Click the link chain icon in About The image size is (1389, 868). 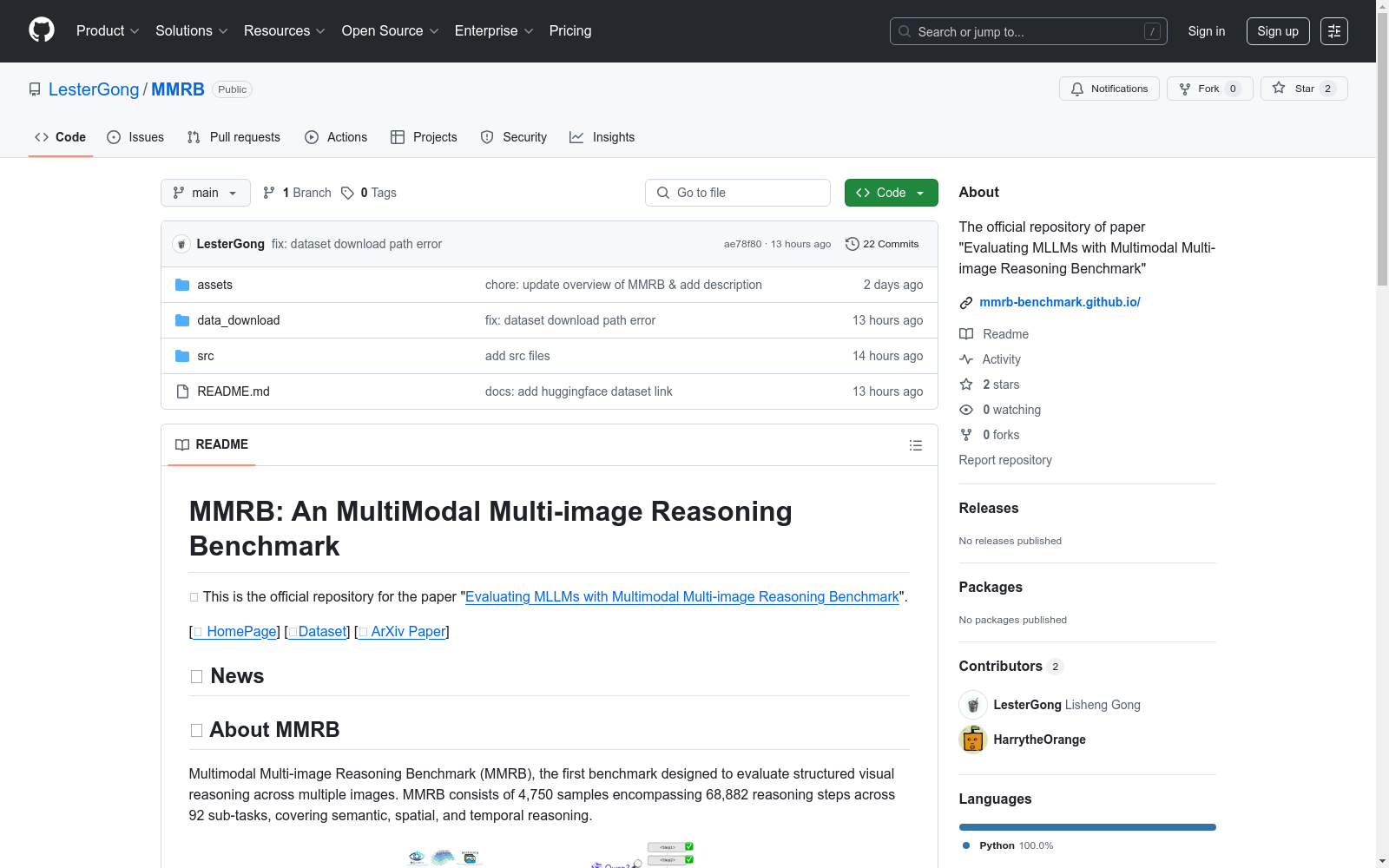coord(966,303)
